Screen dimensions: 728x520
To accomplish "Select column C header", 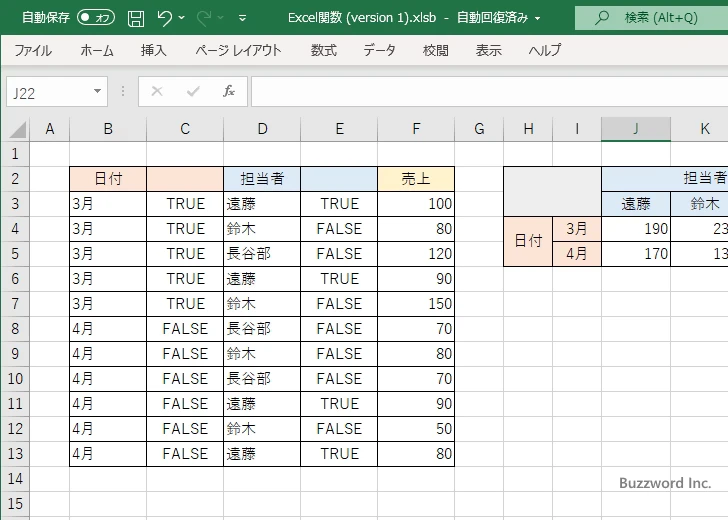I will [x=185, y=129].
